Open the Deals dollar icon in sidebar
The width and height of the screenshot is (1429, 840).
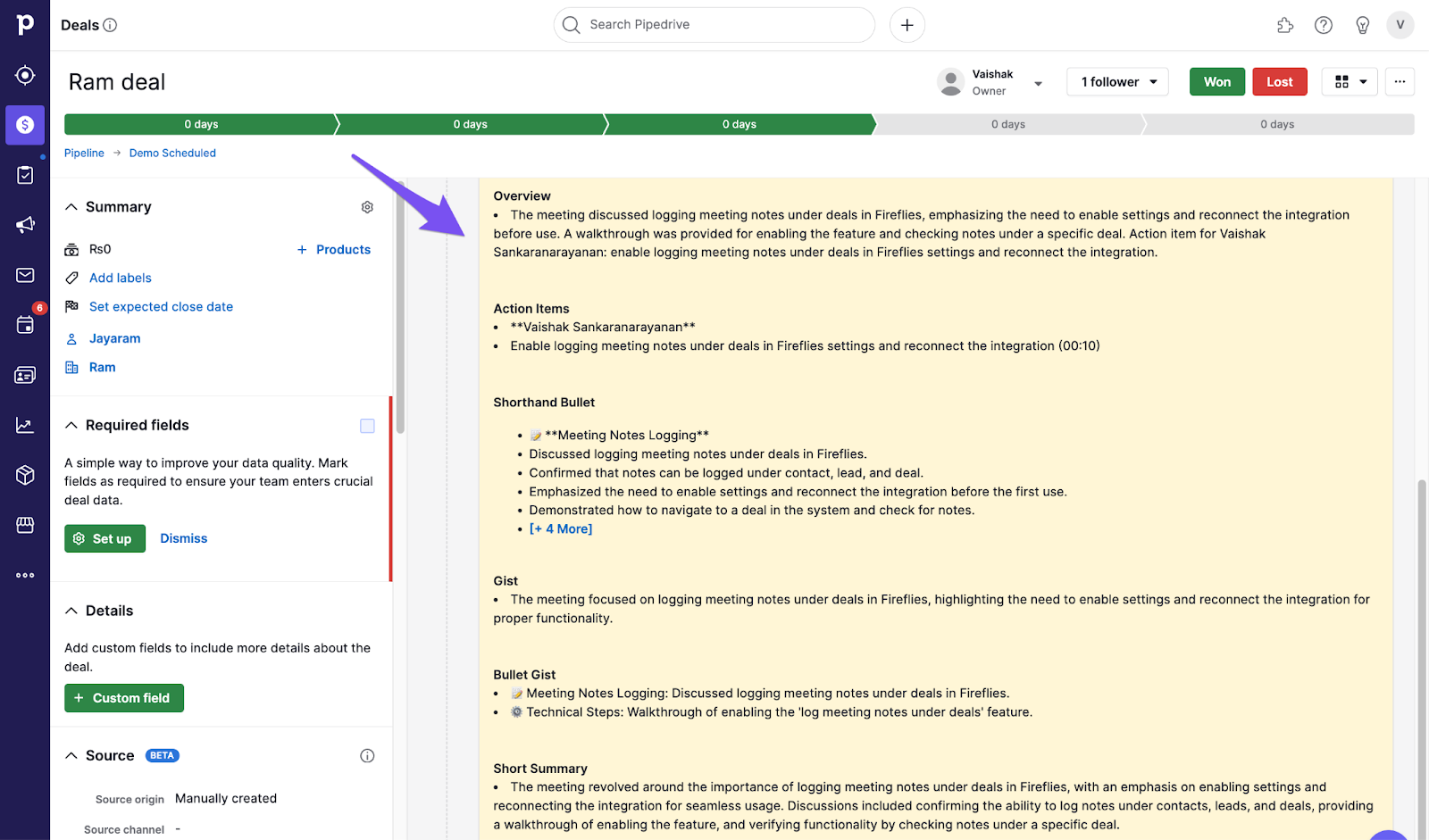coord(25,125)
